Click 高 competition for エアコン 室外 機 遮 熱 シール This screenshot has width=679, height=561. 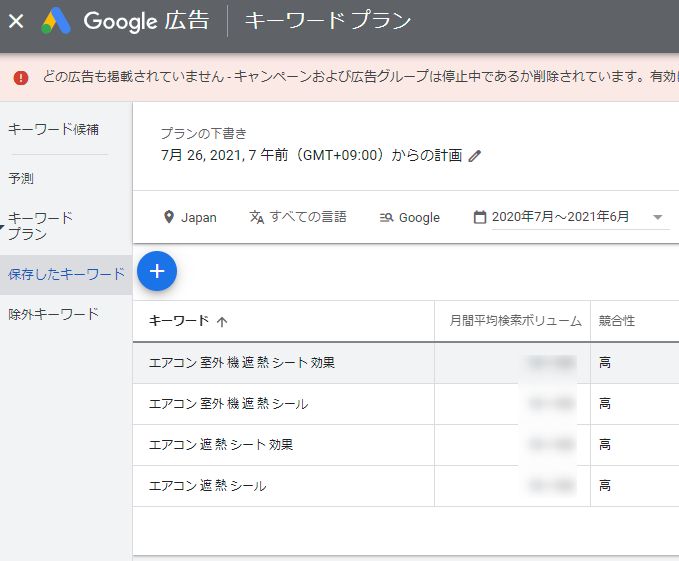click(605, 404)
